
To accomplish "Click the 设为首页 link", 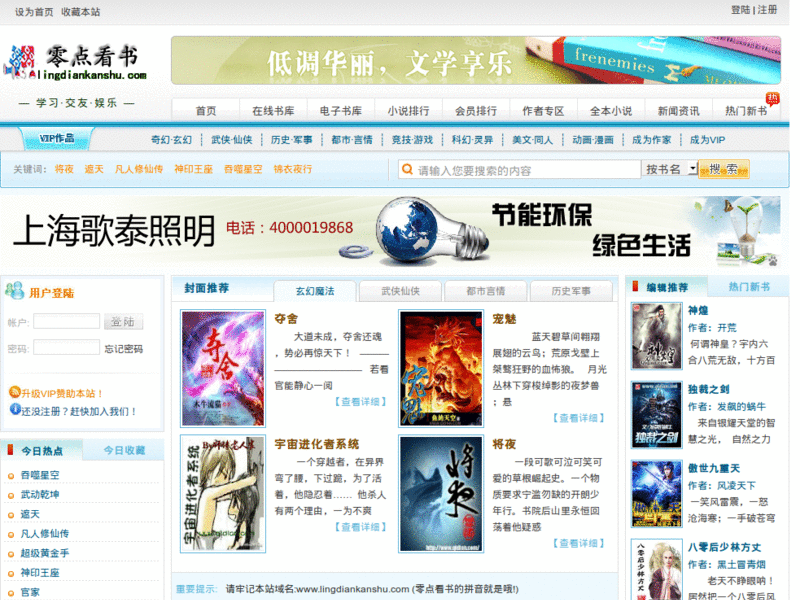I will pos(34,12).
